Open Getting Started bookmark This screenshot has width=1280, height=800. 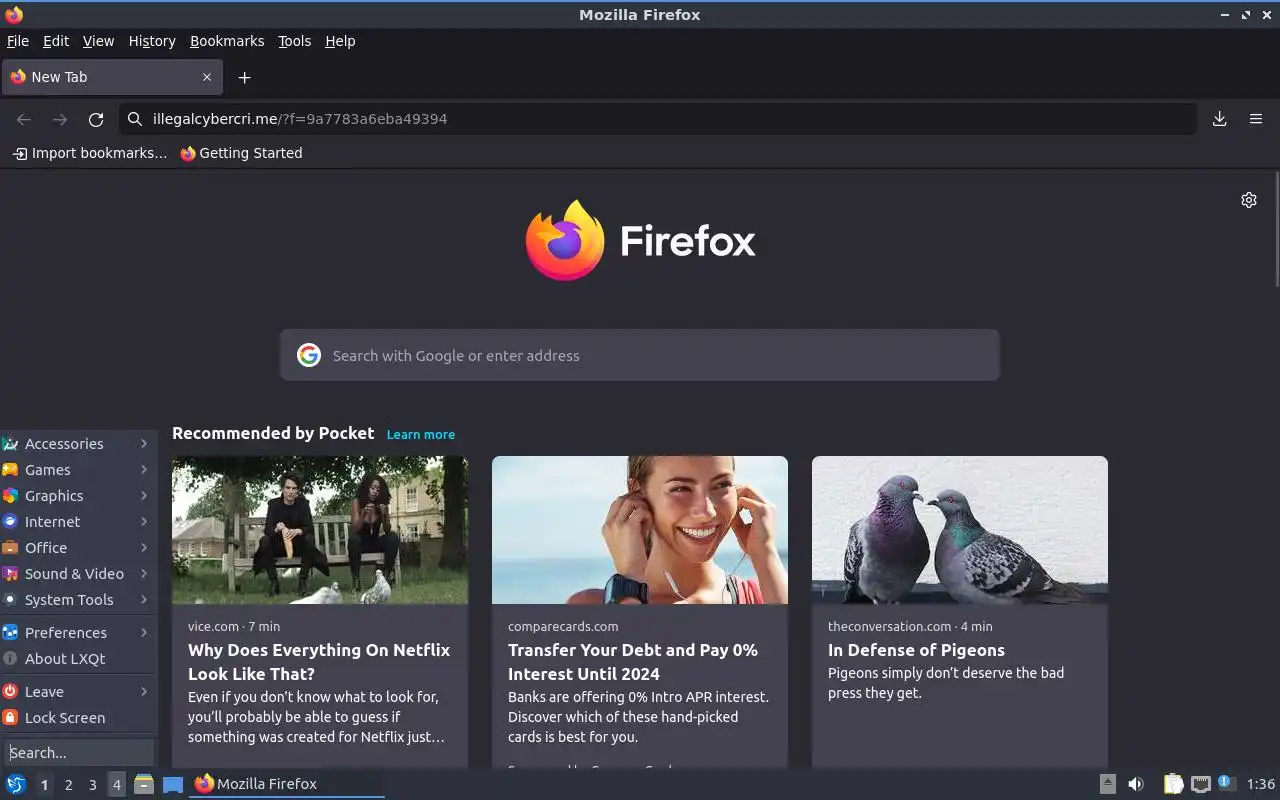pos(241,153)
